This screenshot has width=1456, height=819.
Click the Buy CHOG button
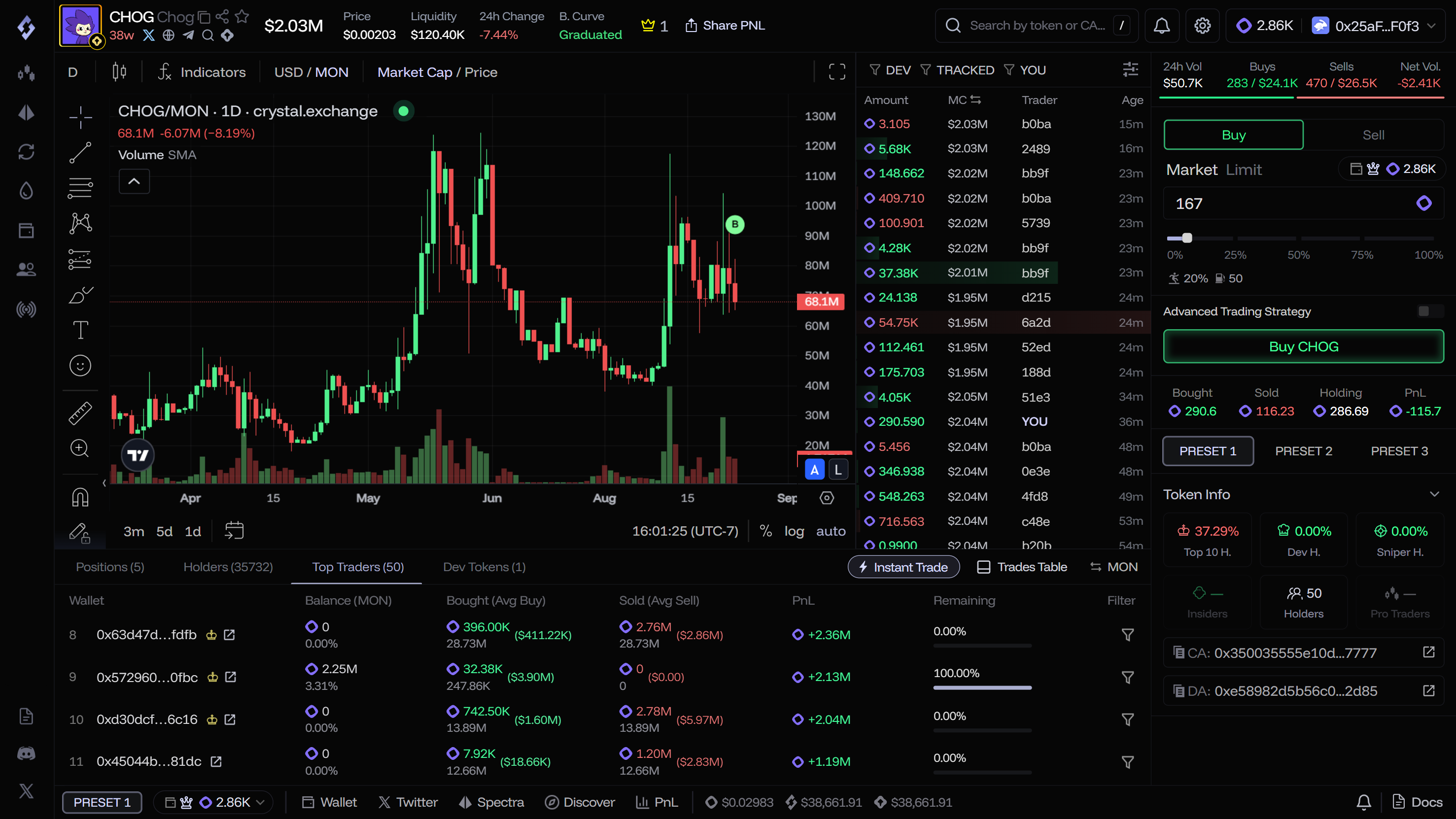coord(1303,346)
